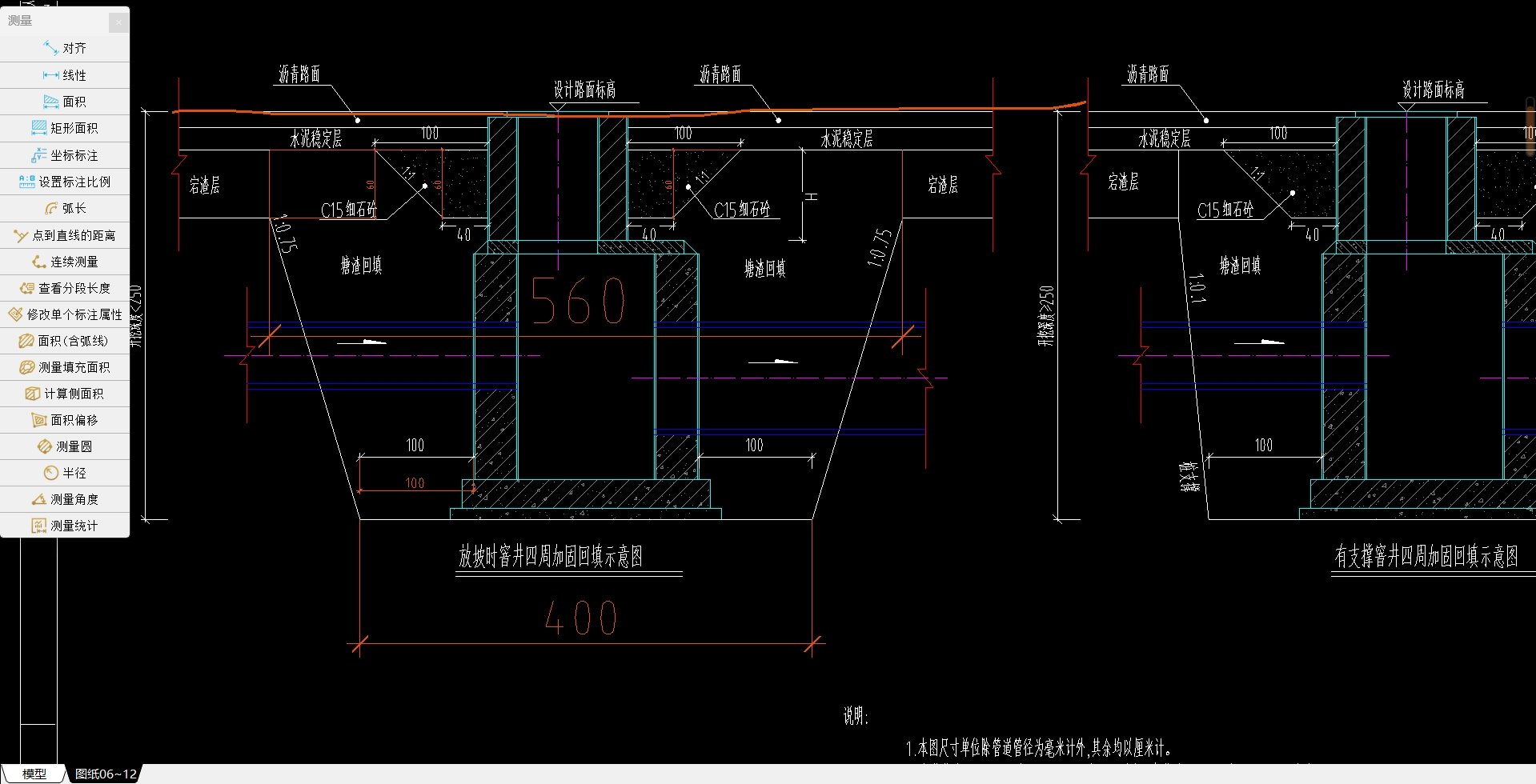Open 设置标注比例 annotation scale settings
The height and width of the screenshot is (784, 1536).
tap(65, 182)
